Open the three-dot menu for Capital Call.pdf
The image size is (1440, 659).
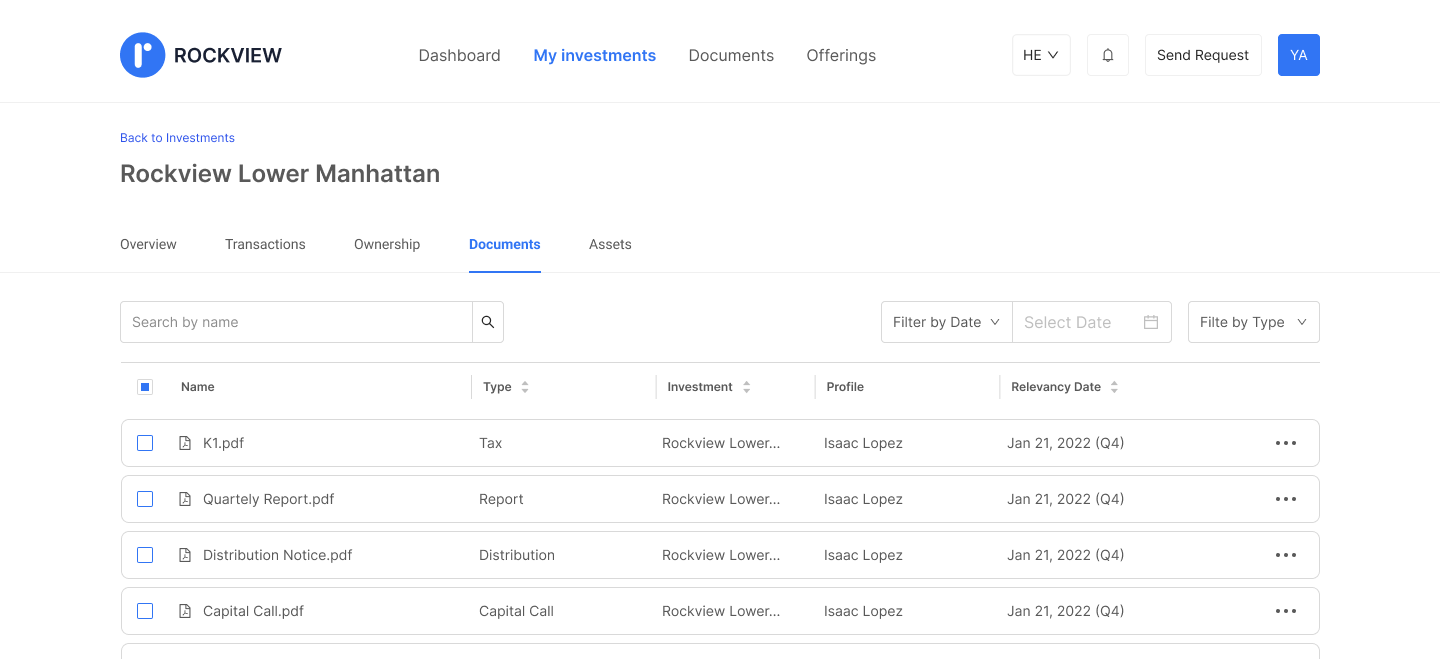[1286, 610]
